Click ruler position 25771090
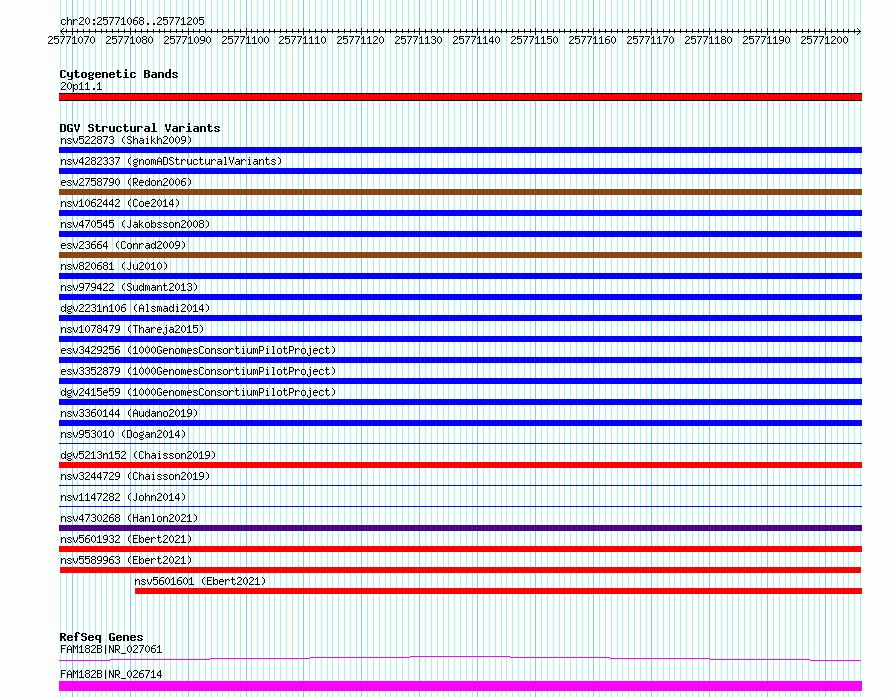 pyautogui.click(x=187, y=40)
